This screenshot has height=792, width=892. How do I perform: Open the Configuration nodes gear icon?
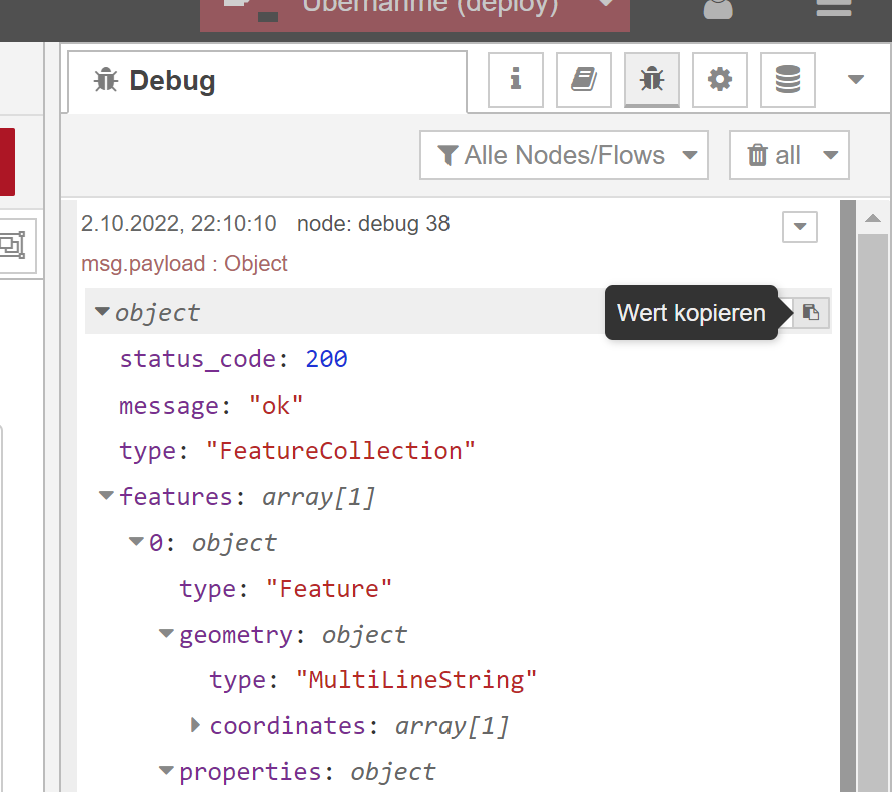pyautogui.click(x=719, y=80)
